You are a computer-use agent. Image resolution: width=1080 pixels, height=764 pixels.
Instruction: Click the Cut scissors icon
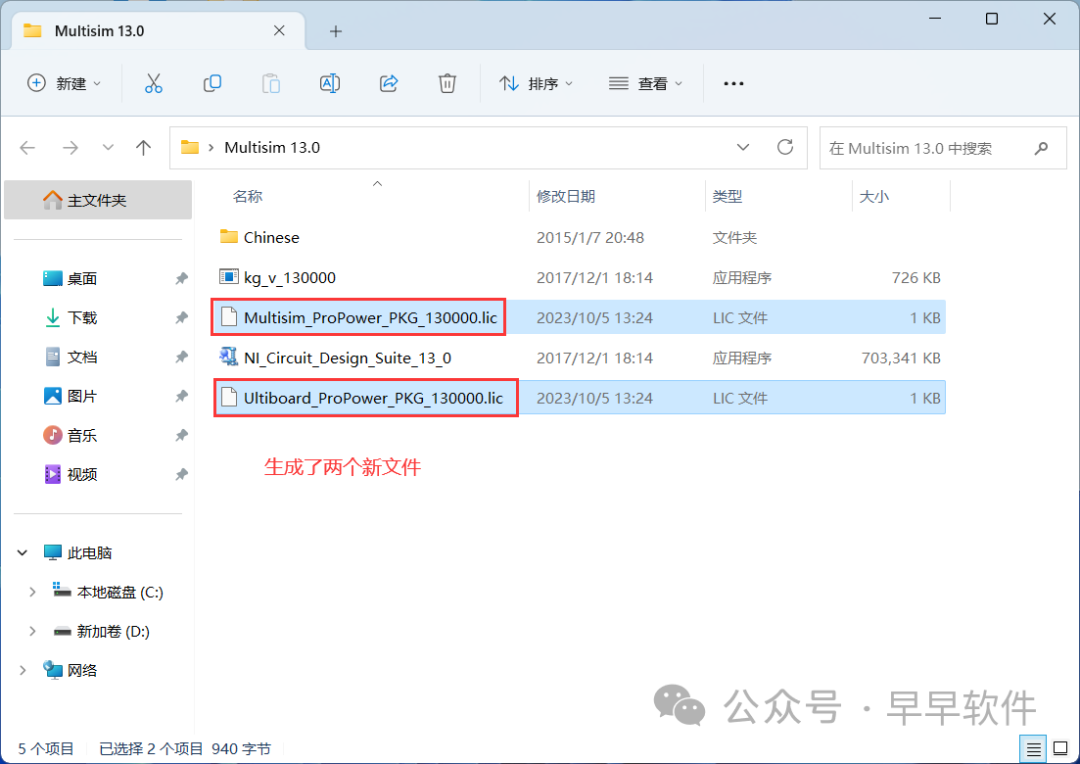(x=154, y=83)
